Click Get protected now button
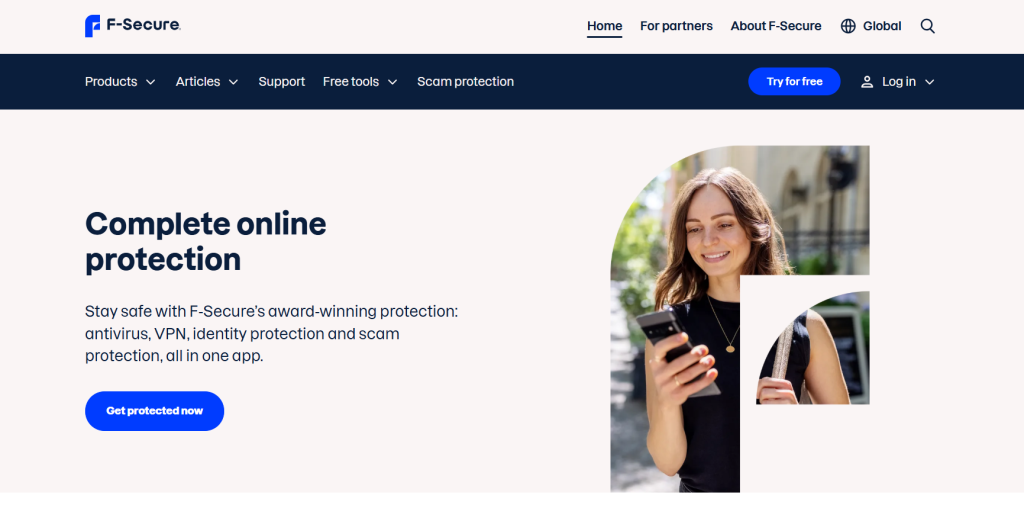Screen dimensions: 1024x505 pyautogui.click(x=154, y=411)
